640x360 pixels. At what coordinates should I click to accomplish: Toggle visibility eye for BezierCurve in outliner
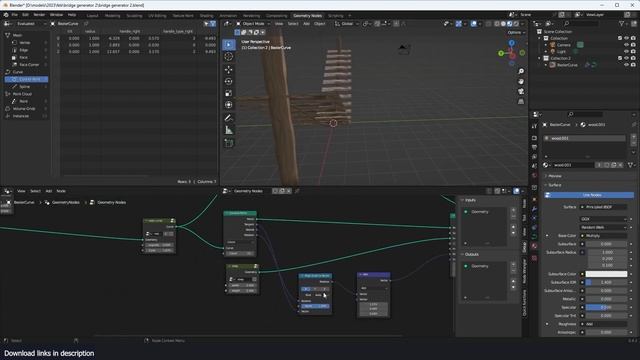click(x=626, y=65)
